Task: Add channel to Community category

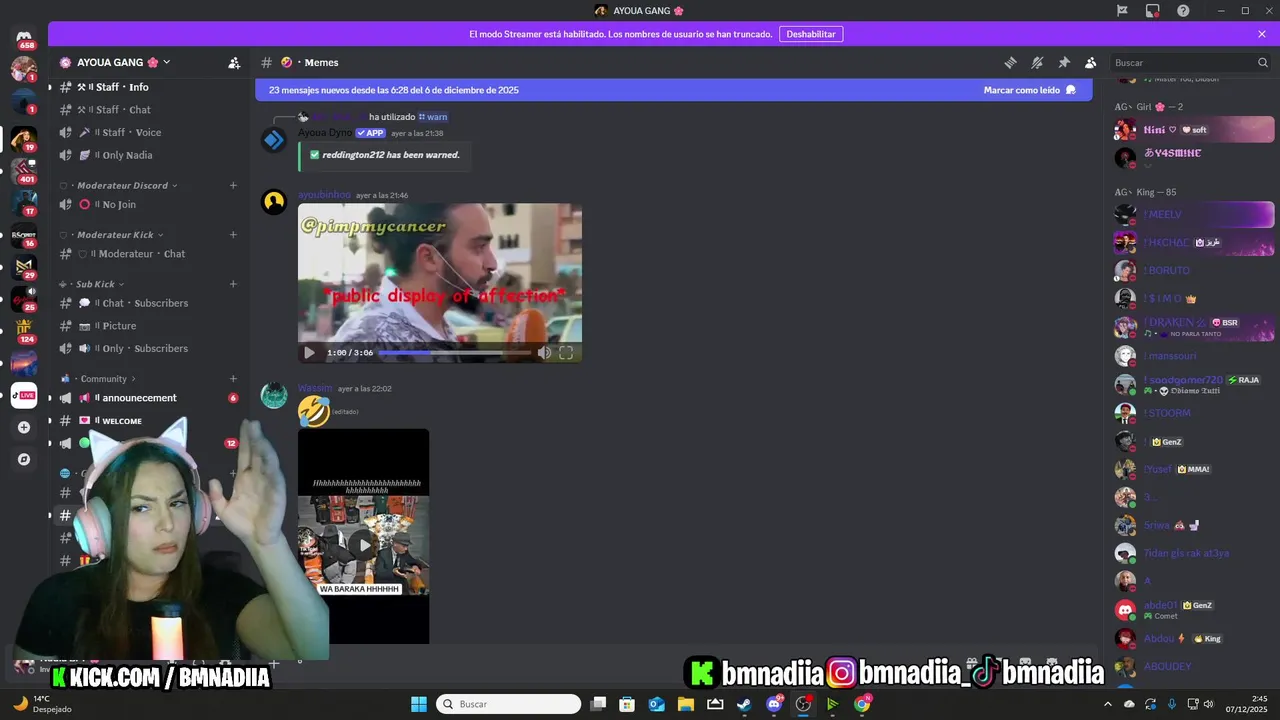Action: 233,379
